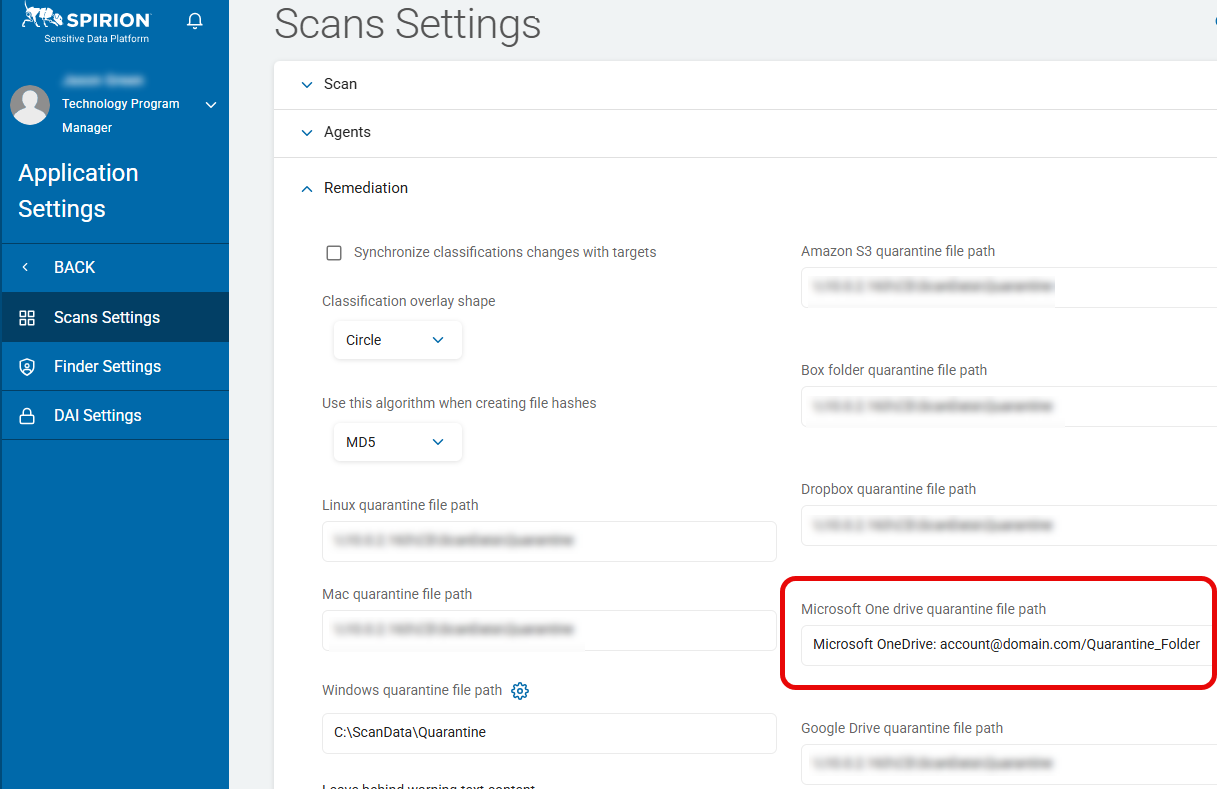Click the Linux quarantine file path field
The width and height of the screenshot is (1217, 789).
coord(549,541)
